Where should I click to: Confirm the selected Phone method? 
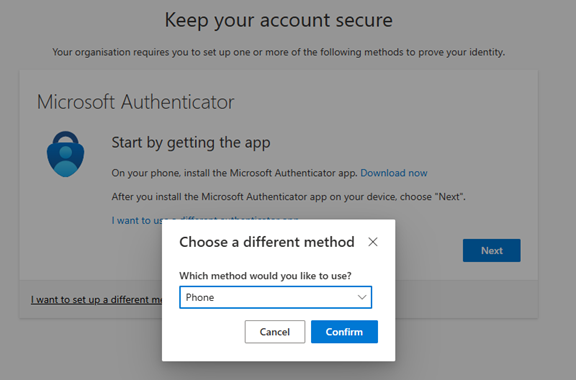click(344, 331)
